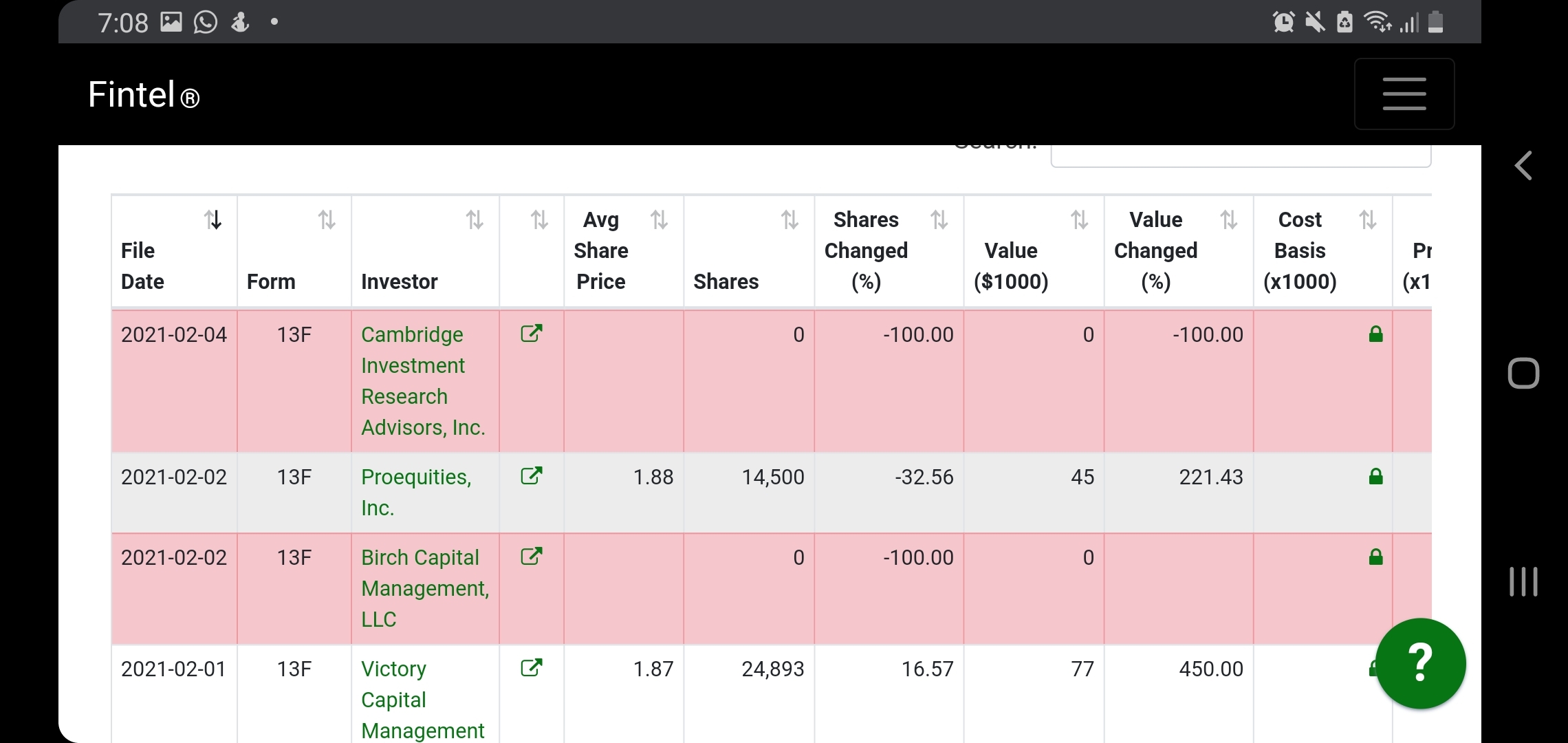This screenshot has width=1568, height=743.
Task: Click lock icon in Birch Capital row
Action: pos(1375,557)
